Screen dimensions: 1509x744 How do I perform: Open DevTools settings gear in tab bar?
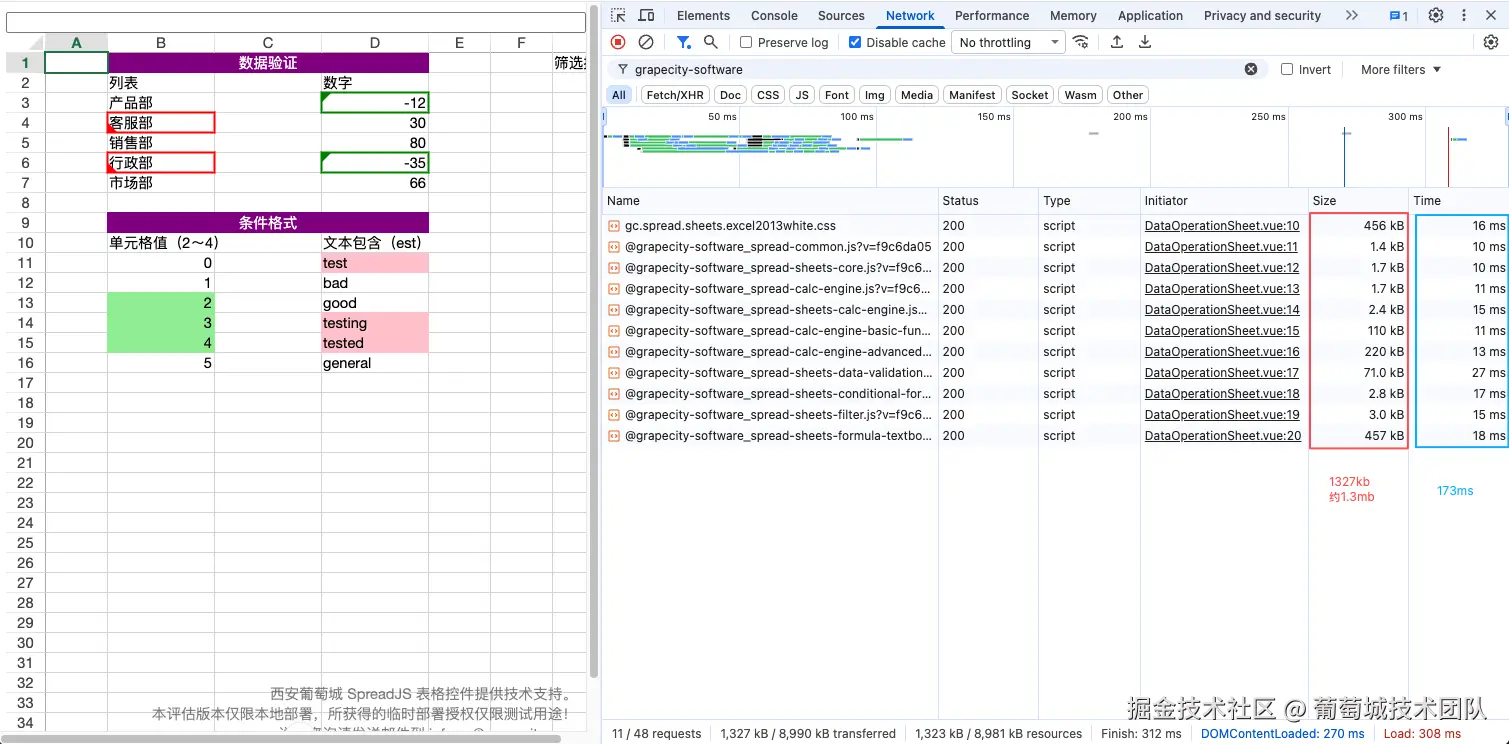[1436, 15]
